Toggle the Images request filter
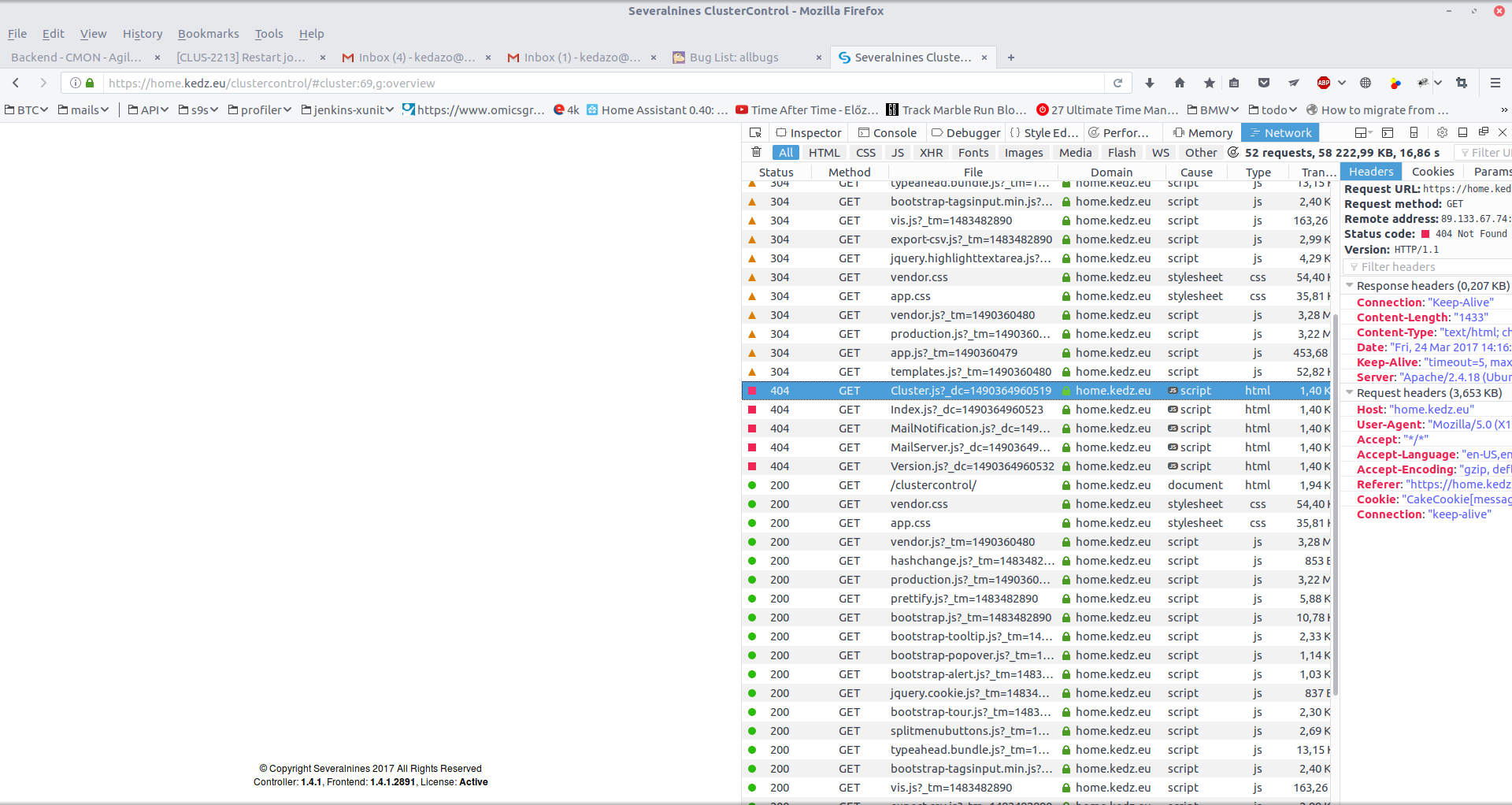The width and height of the screenshot is (1512, 805). click(x=1024, y=153)
